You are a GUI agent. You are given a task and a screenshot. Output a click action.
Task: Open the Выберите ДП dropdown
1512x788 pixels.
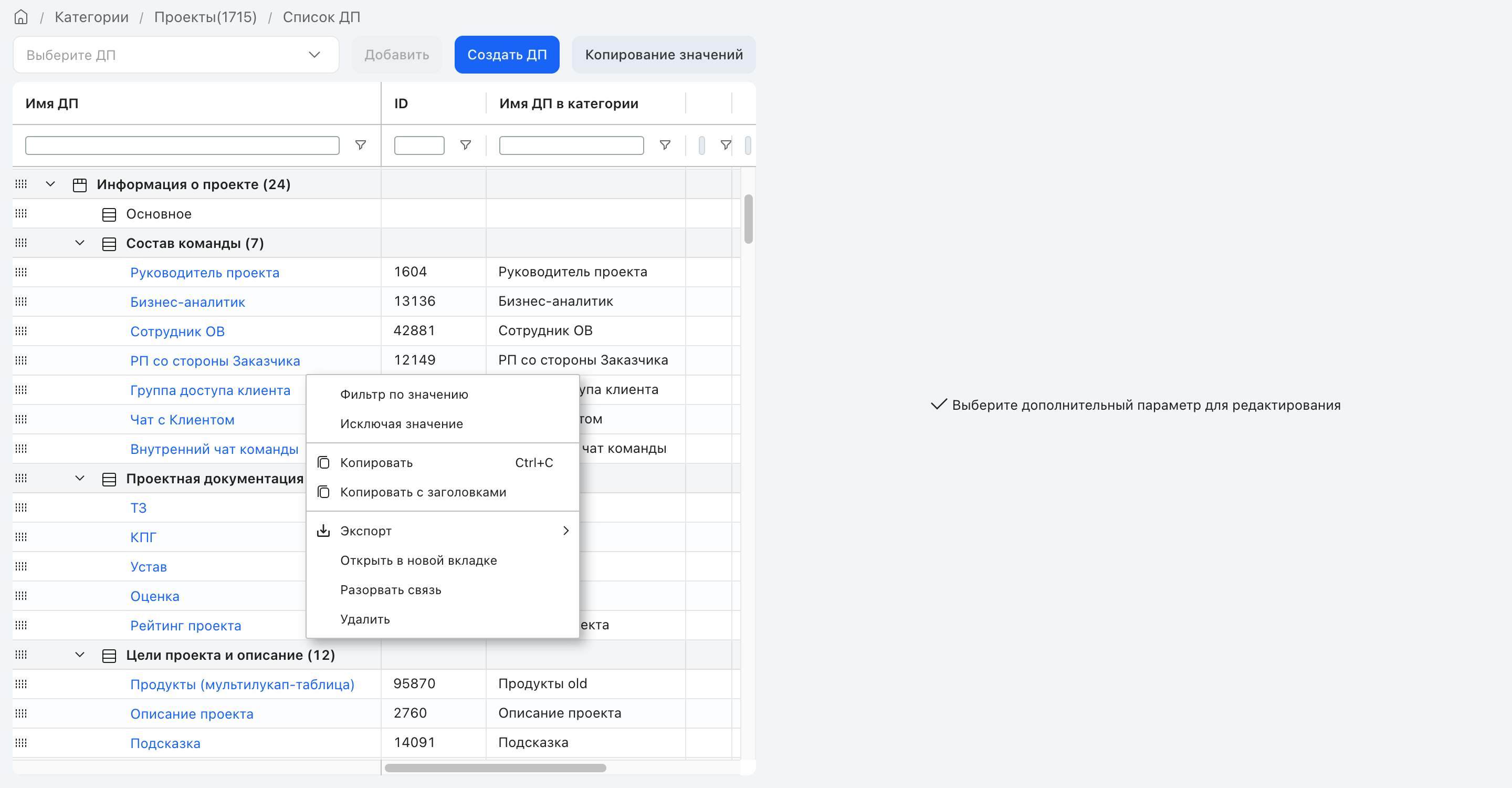176,55
